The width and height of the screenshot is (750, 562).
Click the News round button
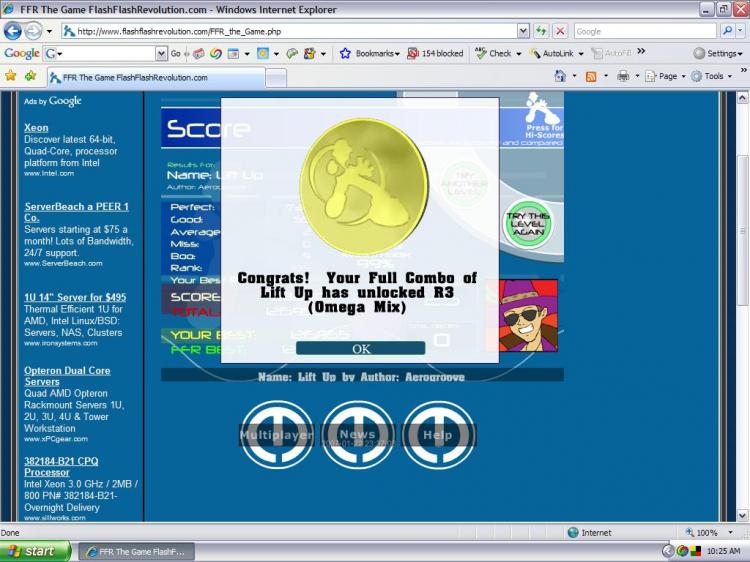pyautogui.click(x=358, y=434)
